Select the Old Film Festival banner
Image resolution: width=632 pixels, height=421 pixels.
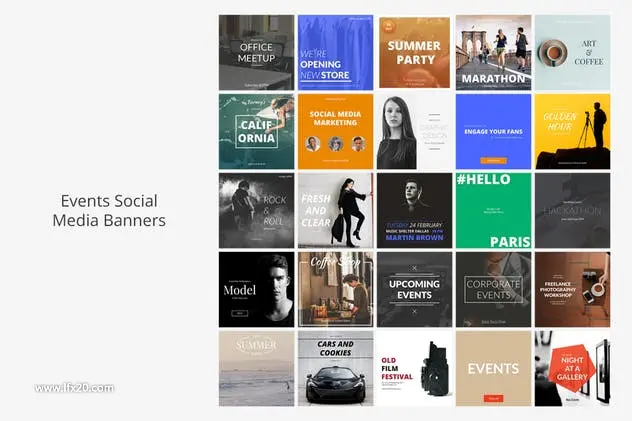point(414,368)
